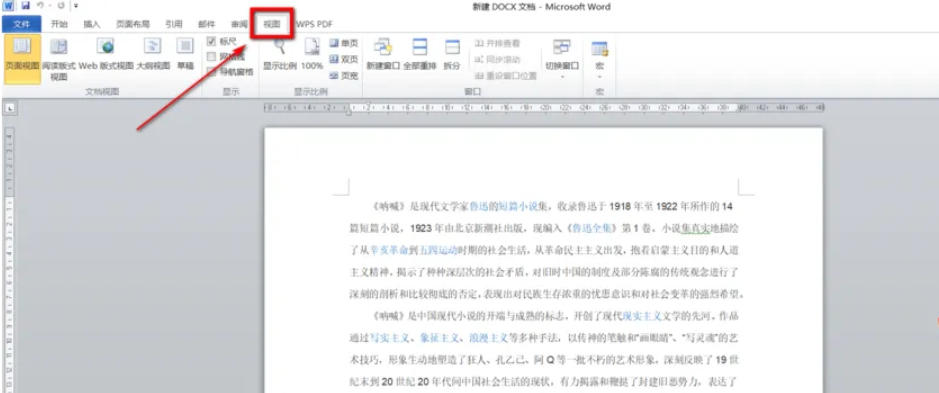Open the 浪漫主义 hyperlink
The width and height of the screenshot is (939, 393).
coord(489,337)
